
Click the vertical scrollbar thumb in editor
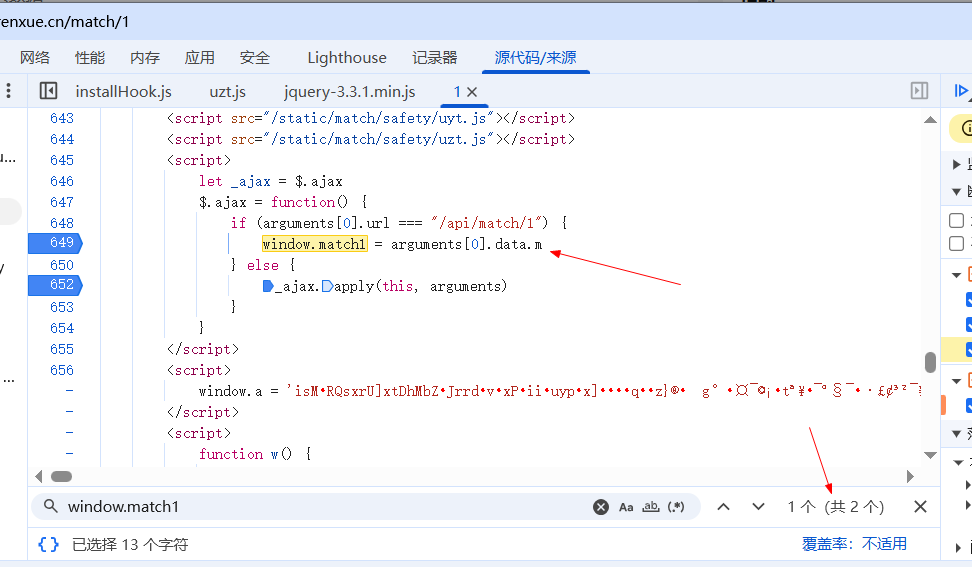point(930,362)
